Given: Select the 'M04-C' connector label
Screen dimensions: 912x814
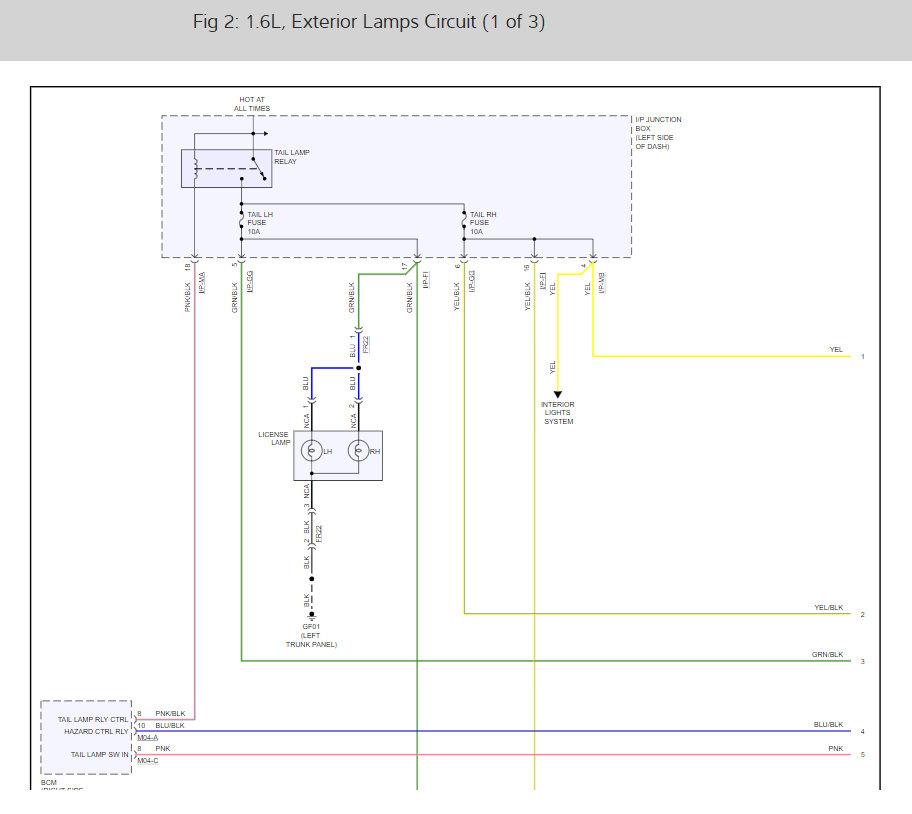Looking at the screenshot, I should tap(148, 761).
